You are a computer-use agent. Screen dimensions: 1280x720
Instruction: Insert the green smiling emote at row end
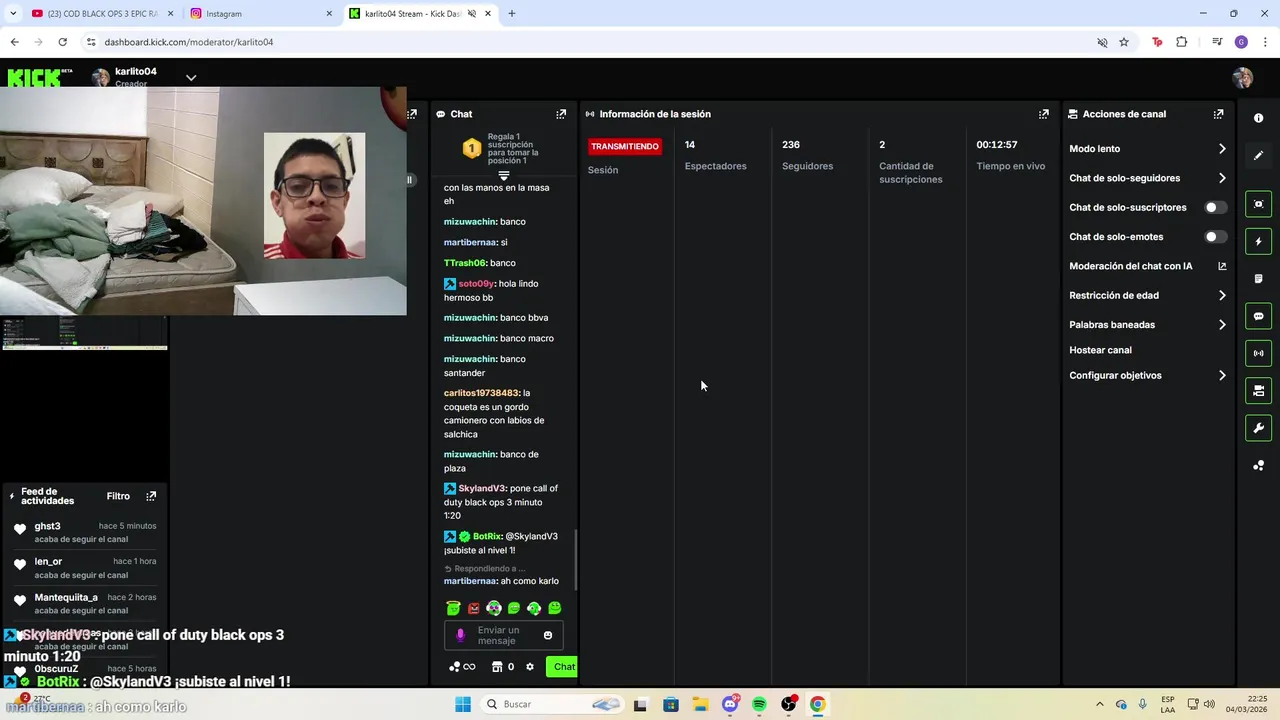[555, 608]
